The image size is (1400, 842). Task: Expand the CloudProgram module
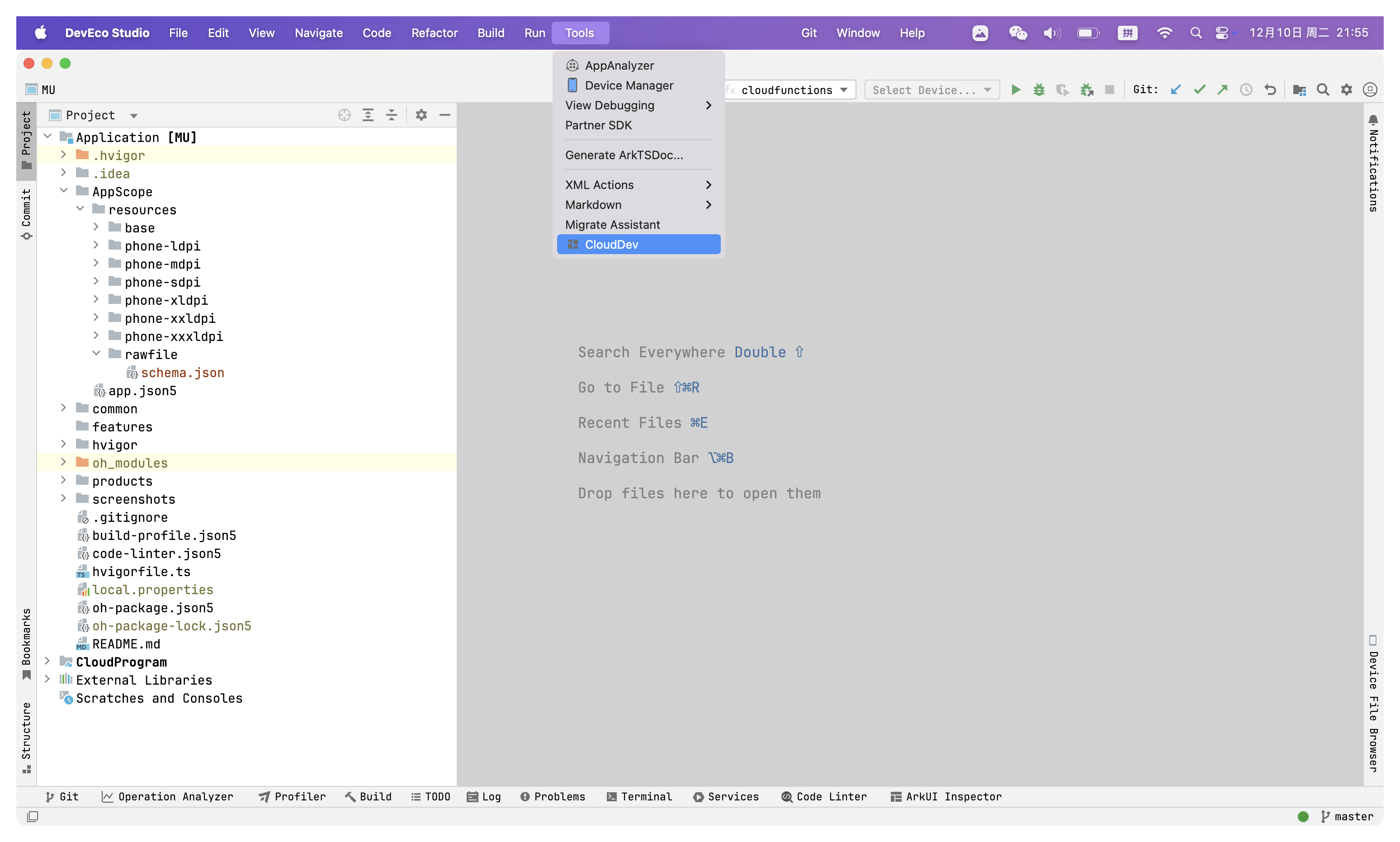(x=47, y=662)
